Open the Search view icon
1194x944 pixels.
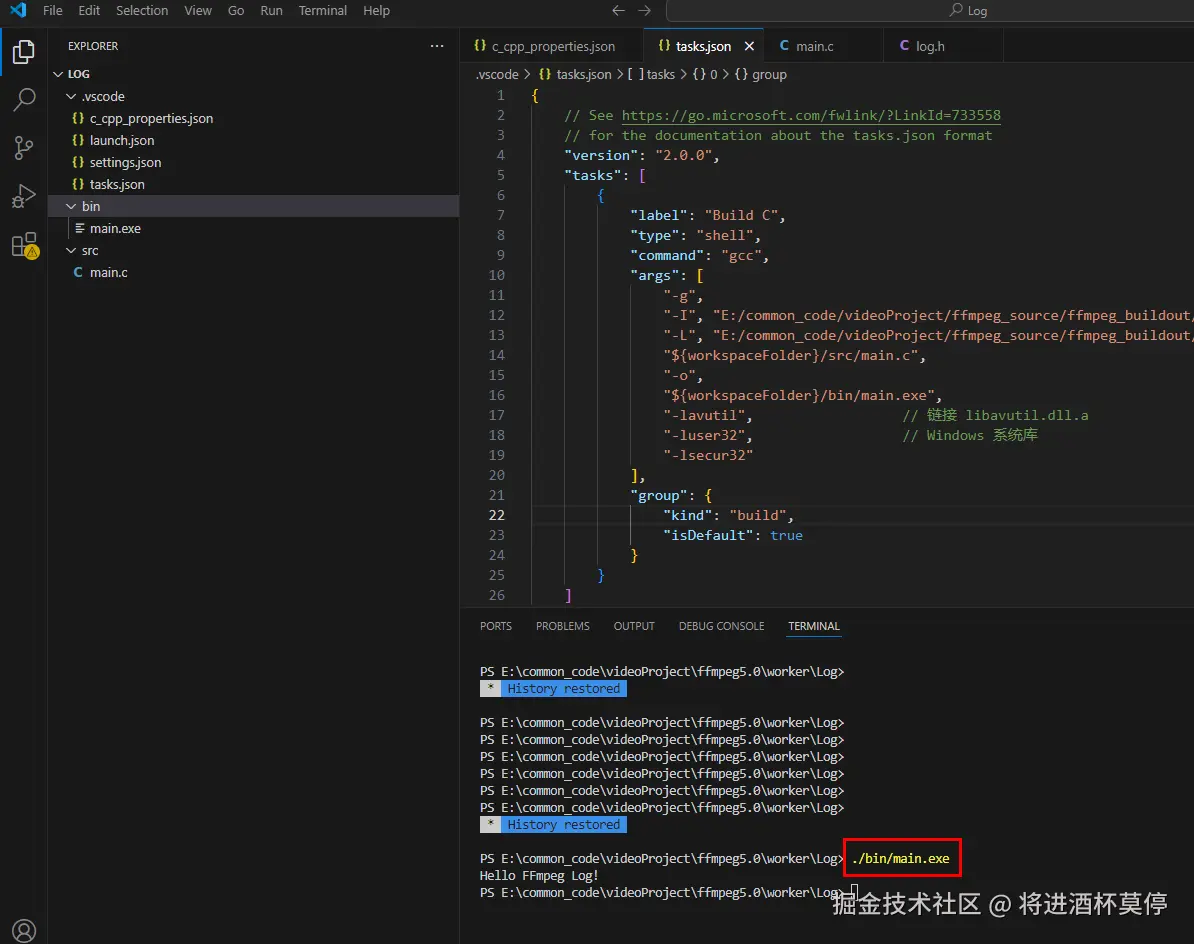(x=24, y=99)
